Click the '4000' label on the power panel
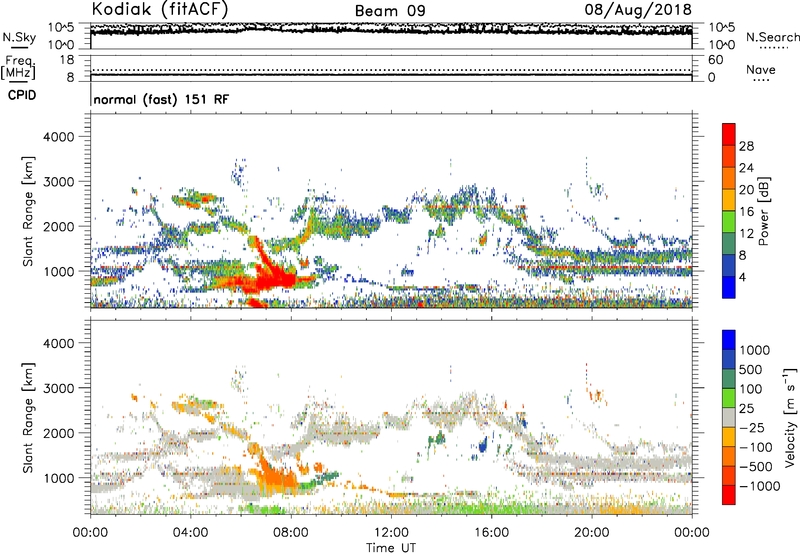Viewport: 800px width, 554px height. tap(58, 137)
